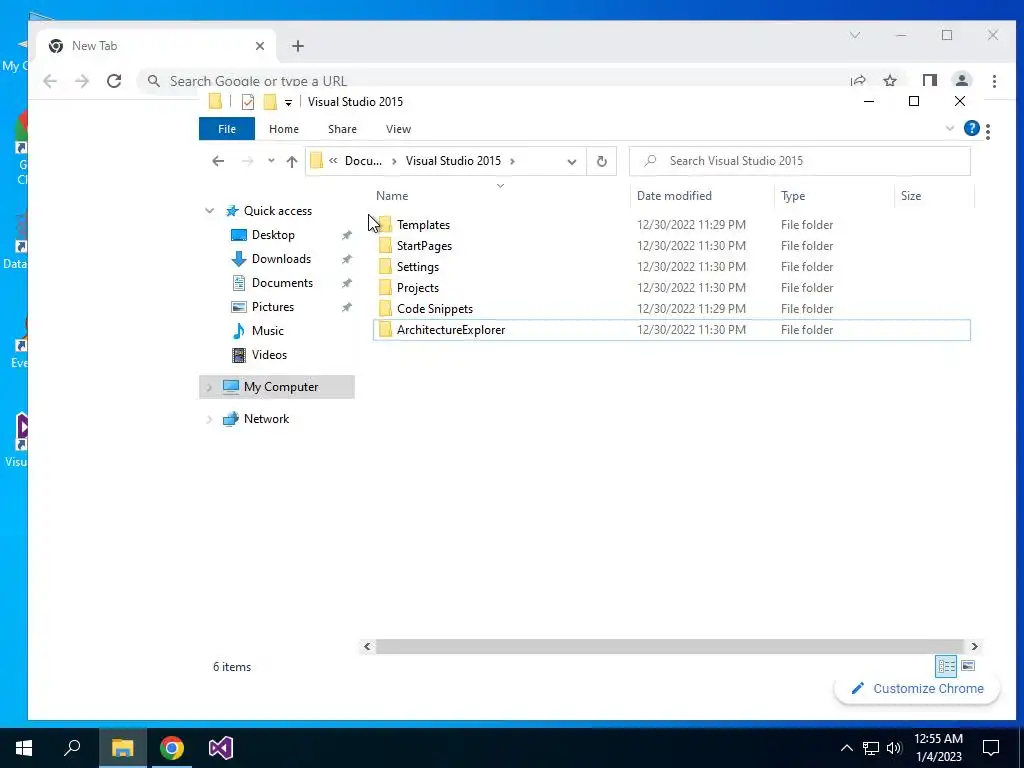Screen dimensions: 1024x768
Task: Open Desktop in Quick access
Action: coord(273,235)
